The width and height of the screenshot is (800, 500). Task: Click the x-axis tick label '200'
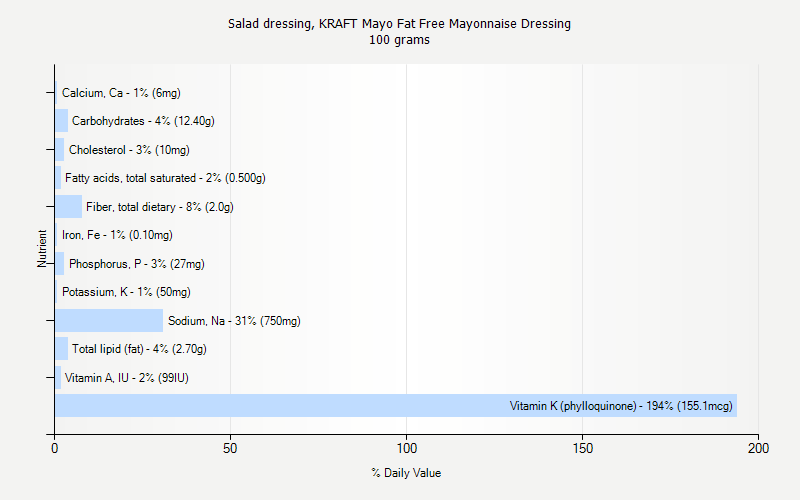(759, 448)
